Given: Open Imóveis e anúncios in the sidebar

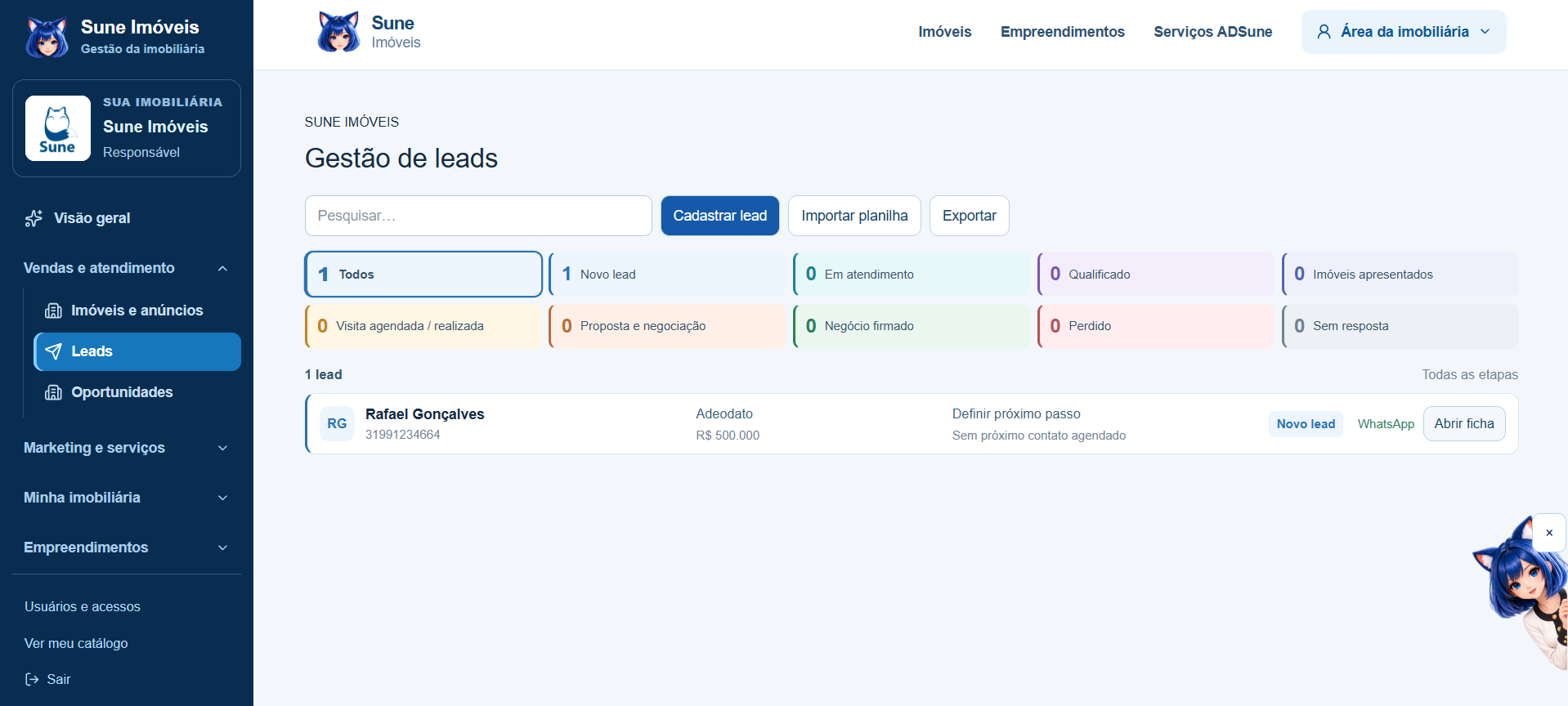Looking at the screenshot, I should (137, 311).
